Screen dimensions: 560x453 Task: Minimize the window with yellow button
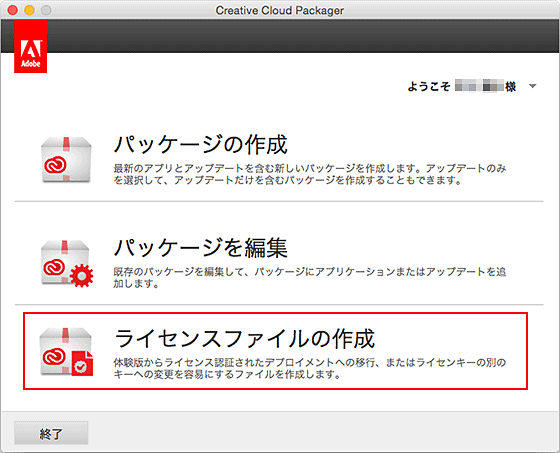(x=29, y=10)
